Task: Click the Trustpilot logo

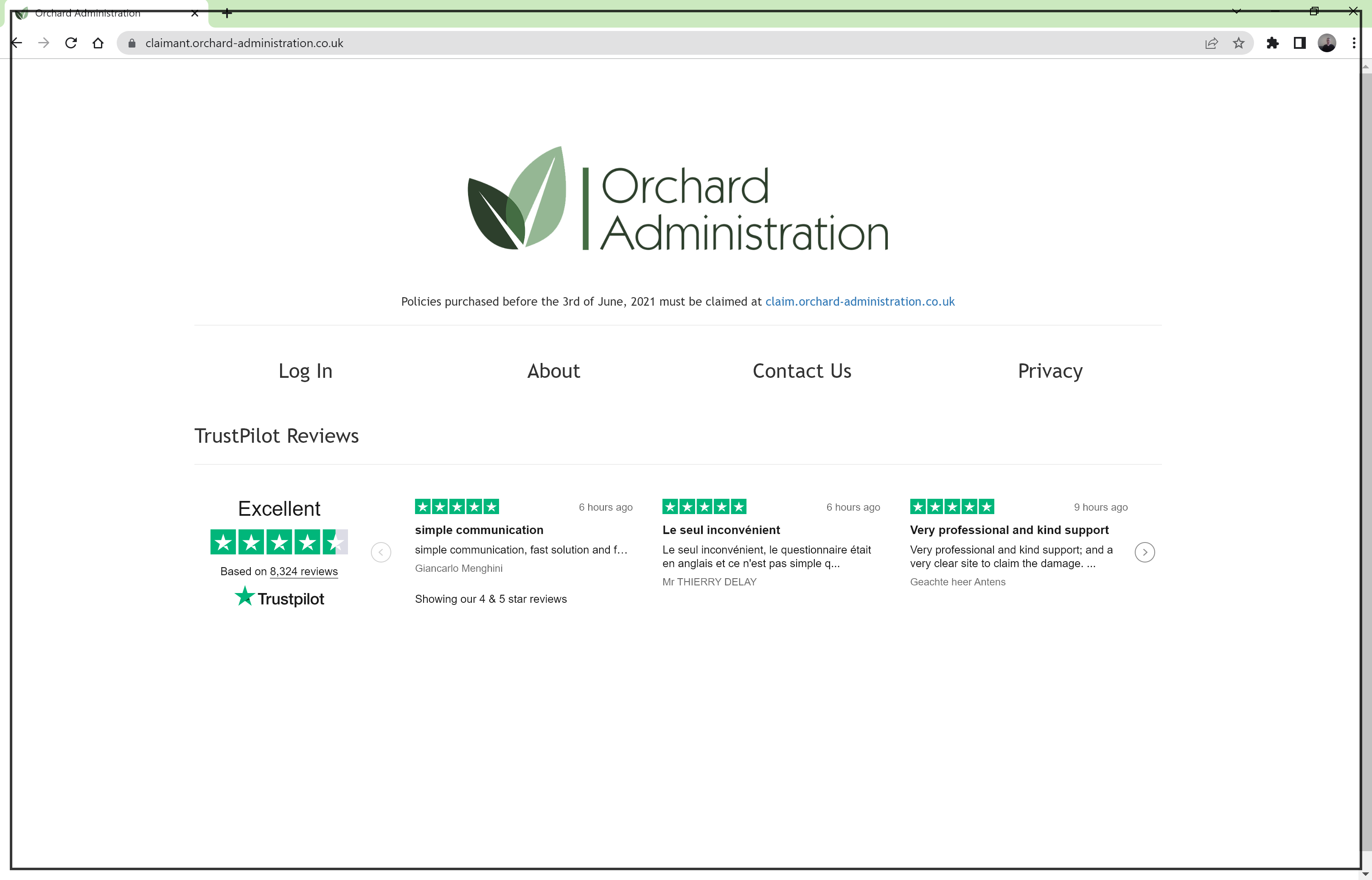Action: click(x=279, y=597)
